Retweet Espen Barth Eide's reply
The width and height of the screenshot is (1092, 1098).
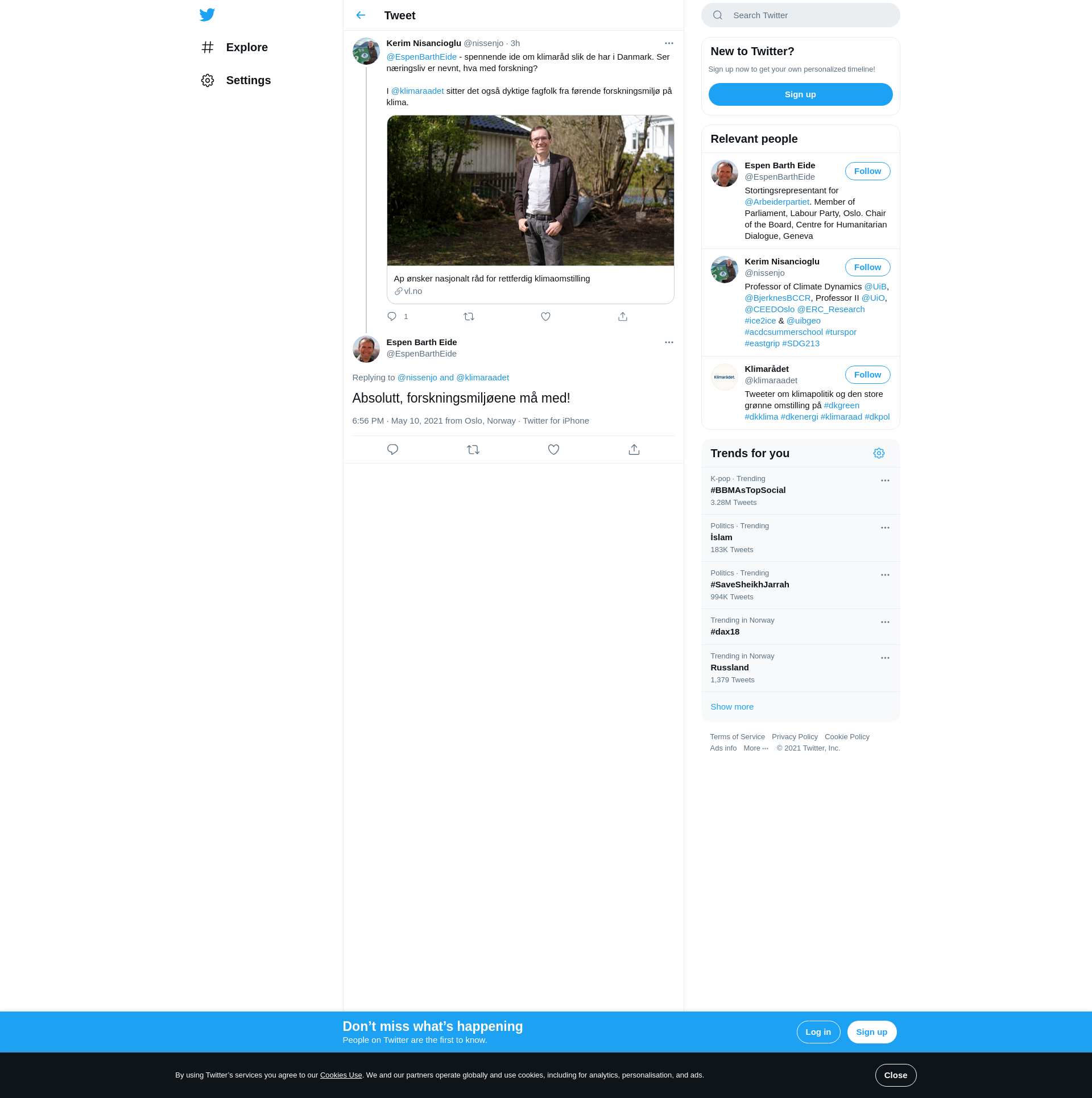pyautogui.click(x=473, y=450)
